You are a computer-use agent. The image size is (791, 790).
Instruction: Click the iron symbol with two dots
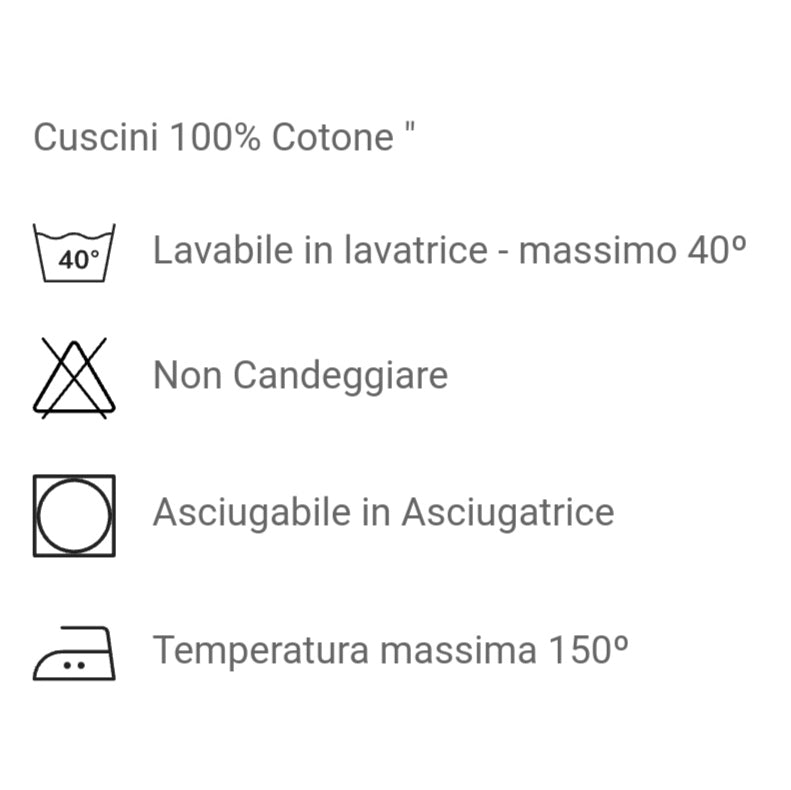74,655
